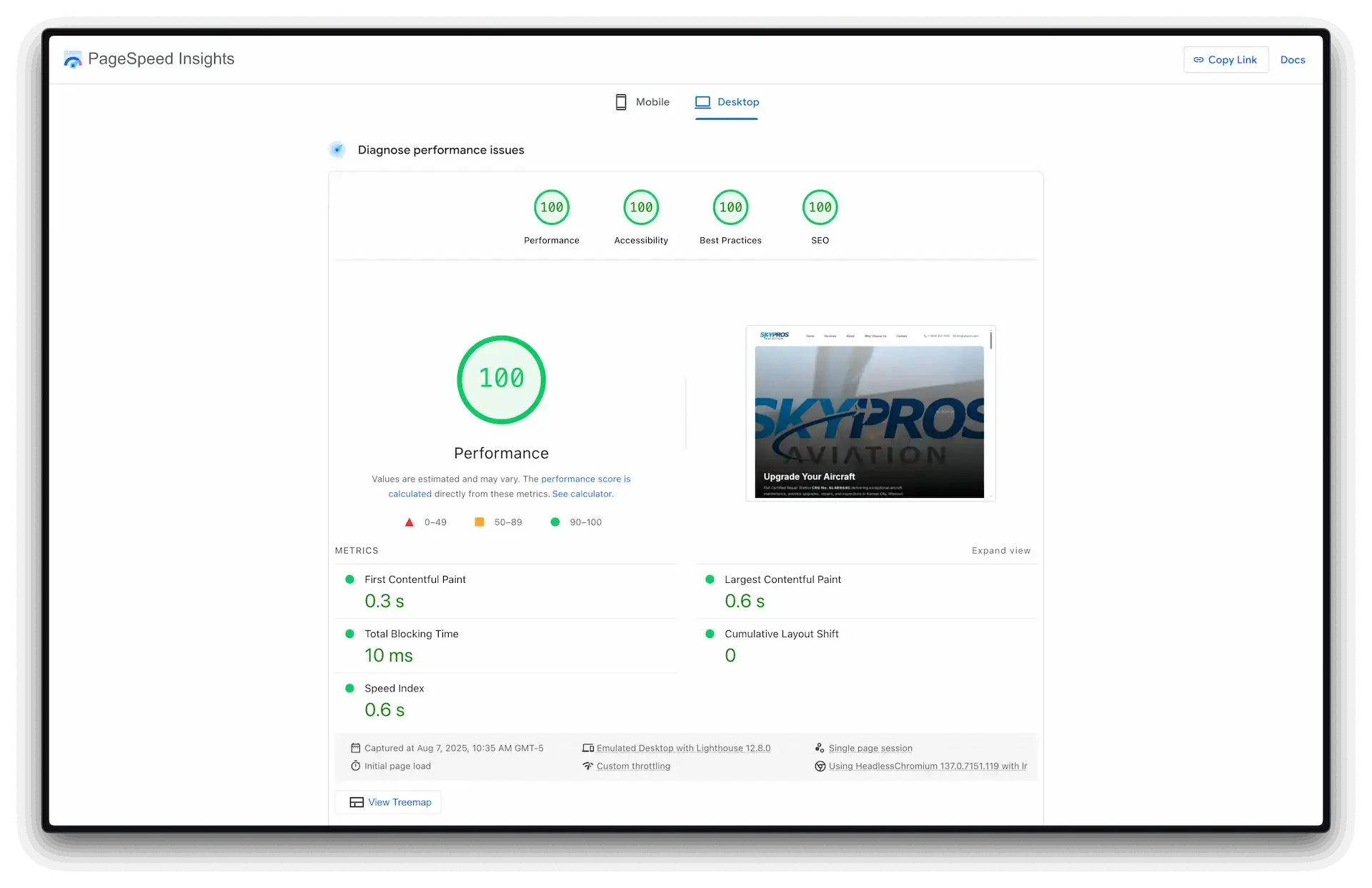Screen dimensions: 1372x888
Task: Click the SEO score gauge
Action: tap(820, 207)
